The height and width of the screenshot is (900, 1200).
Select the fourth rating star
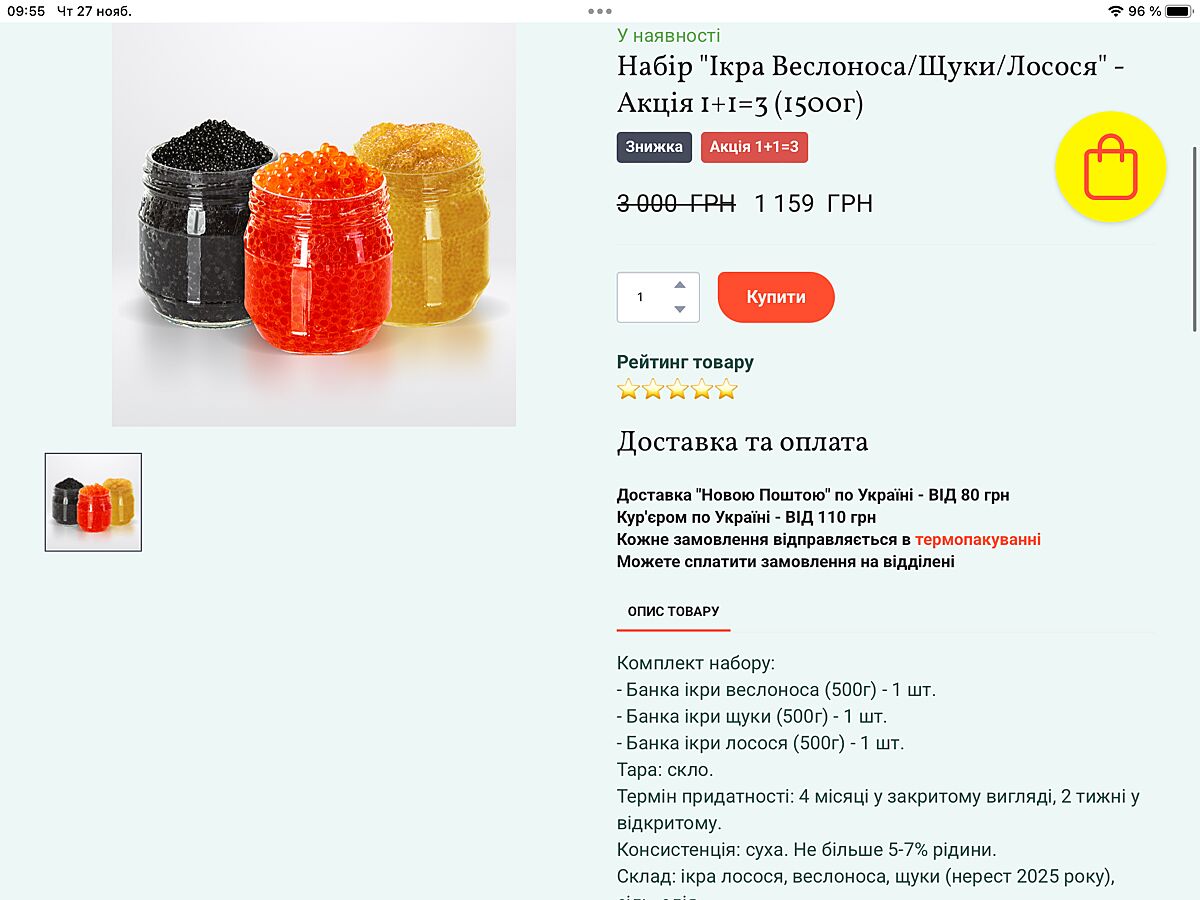point(701,390)
